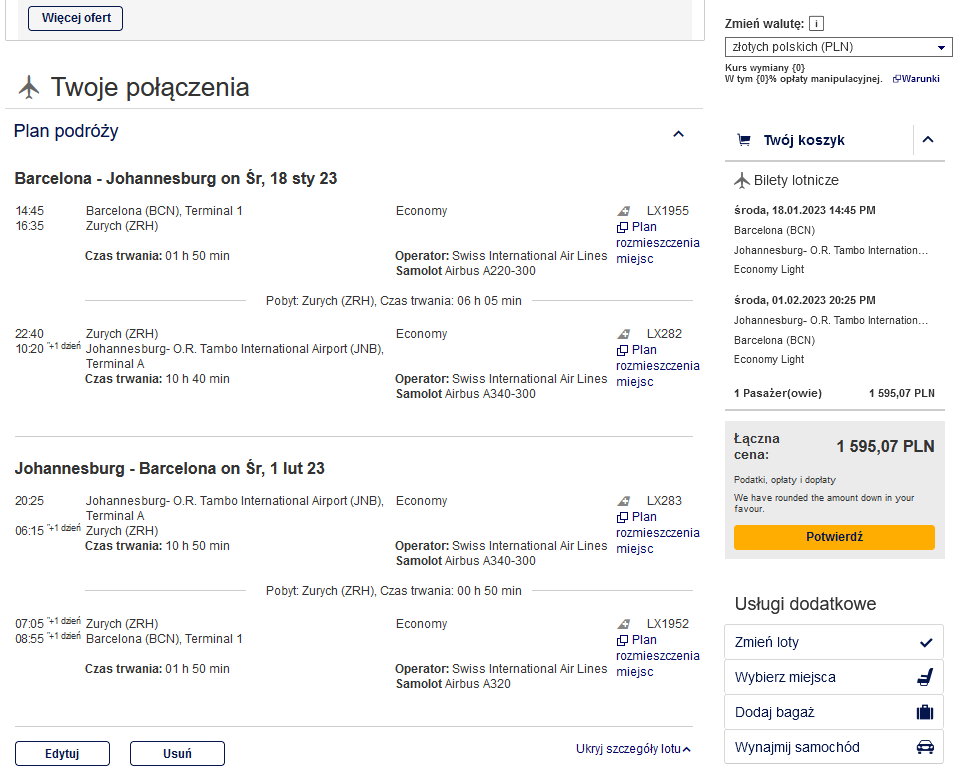Hide flight details via Ukryj szczegóły lotu
The image size is (976, 777).
pyautogui.click(x=633, y=749)
